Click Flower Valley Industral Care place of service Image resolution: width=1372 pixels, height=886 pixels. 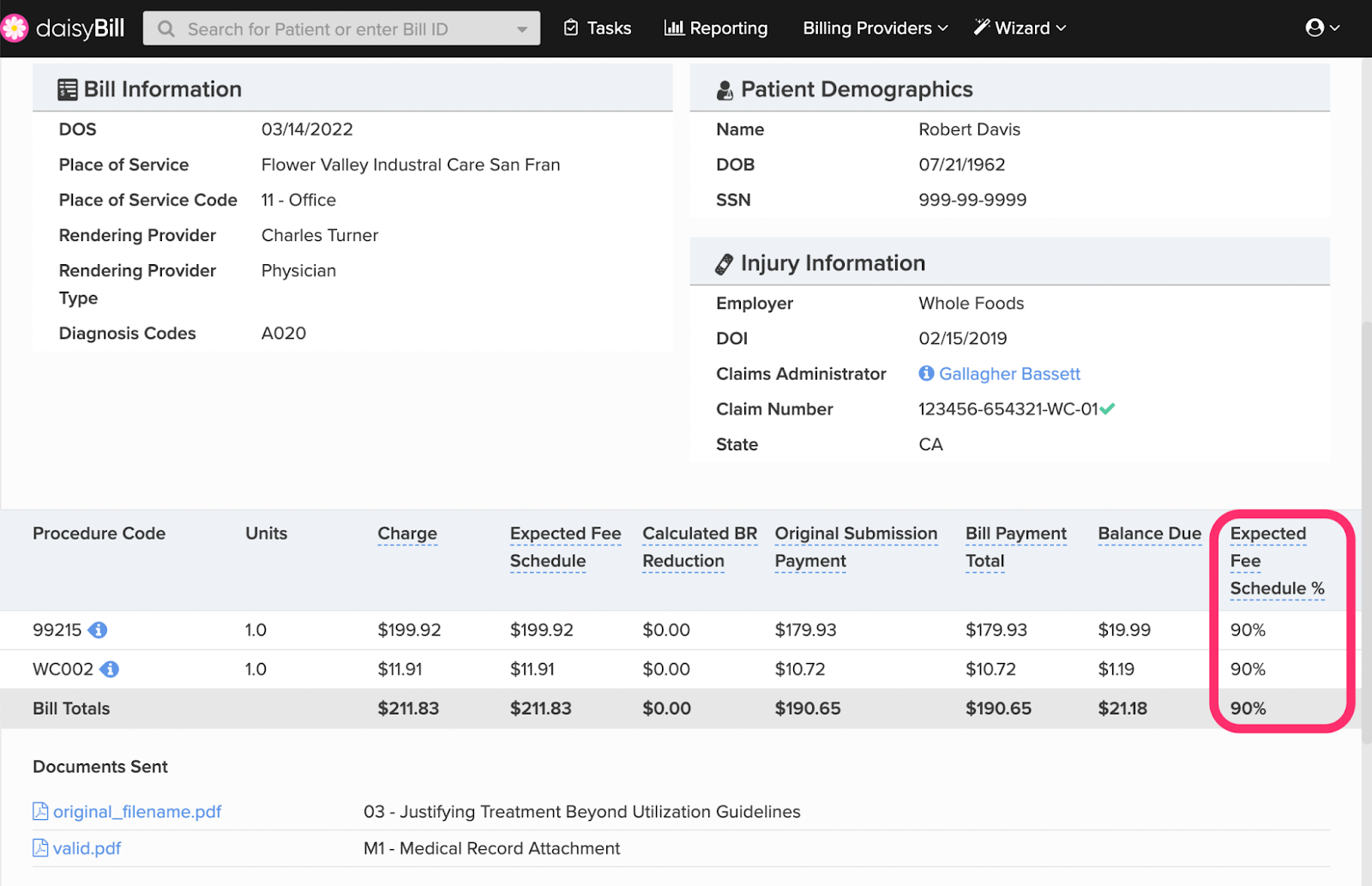(411, 165)
